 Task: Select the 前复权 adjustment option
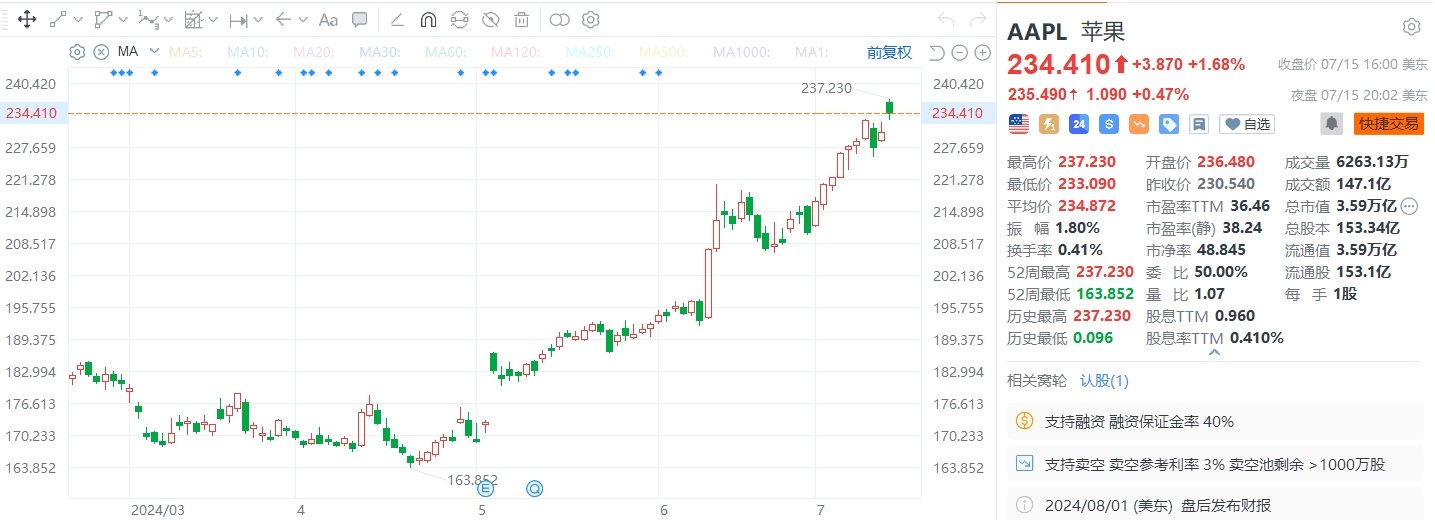888,52
